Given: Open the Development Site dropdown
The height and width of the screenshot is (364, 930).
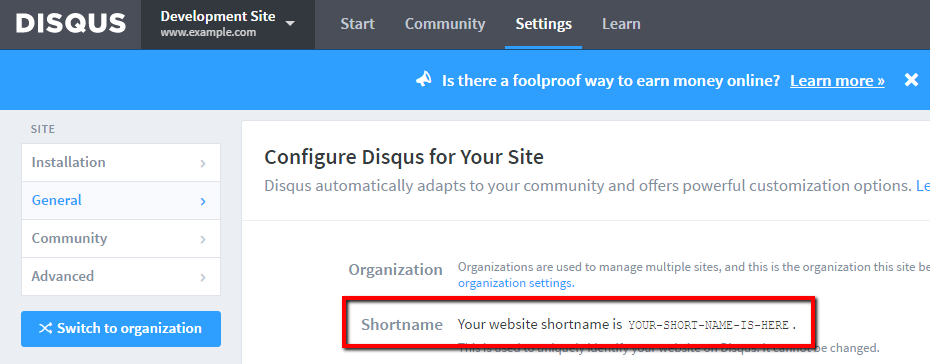Looking at the screenshot, I should click(x=228, y=24).
